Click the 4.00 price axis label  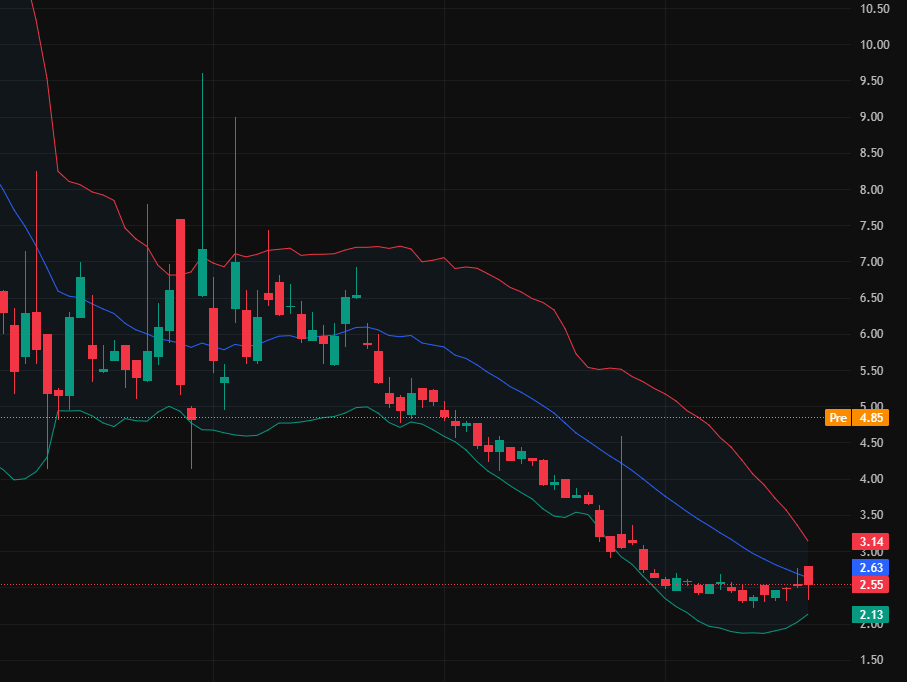tap(871, 479)
